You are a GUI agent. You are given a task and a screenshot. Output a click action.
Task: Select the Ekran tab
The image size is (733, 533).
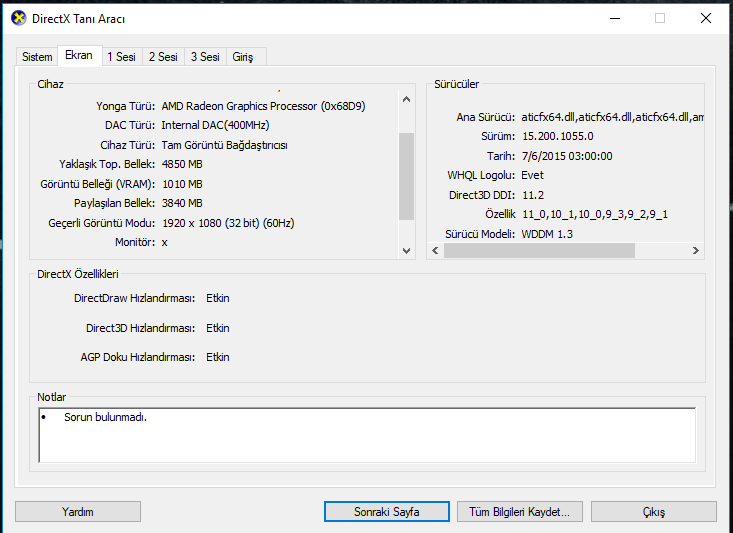pos(79,55)
